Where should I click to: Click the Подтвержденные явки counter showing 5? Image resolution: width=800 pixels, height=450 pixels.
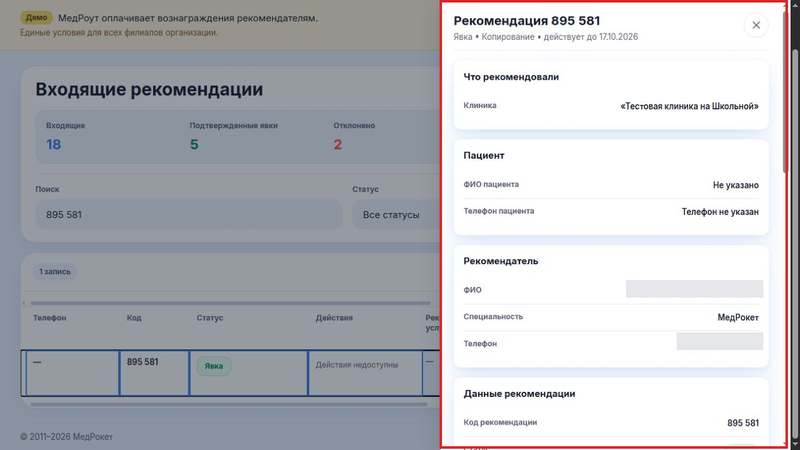tap(252, 137)
